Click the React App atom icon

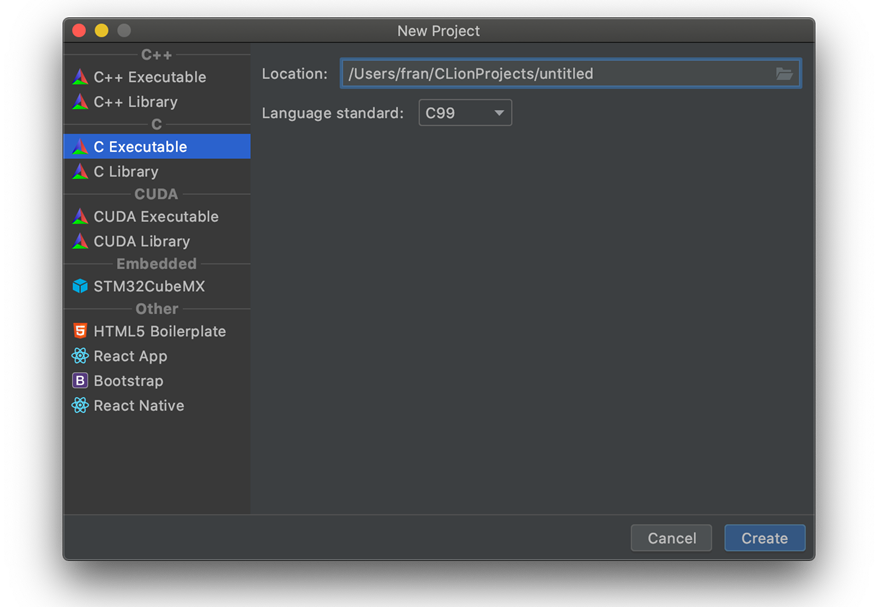(x=80, y=356)
